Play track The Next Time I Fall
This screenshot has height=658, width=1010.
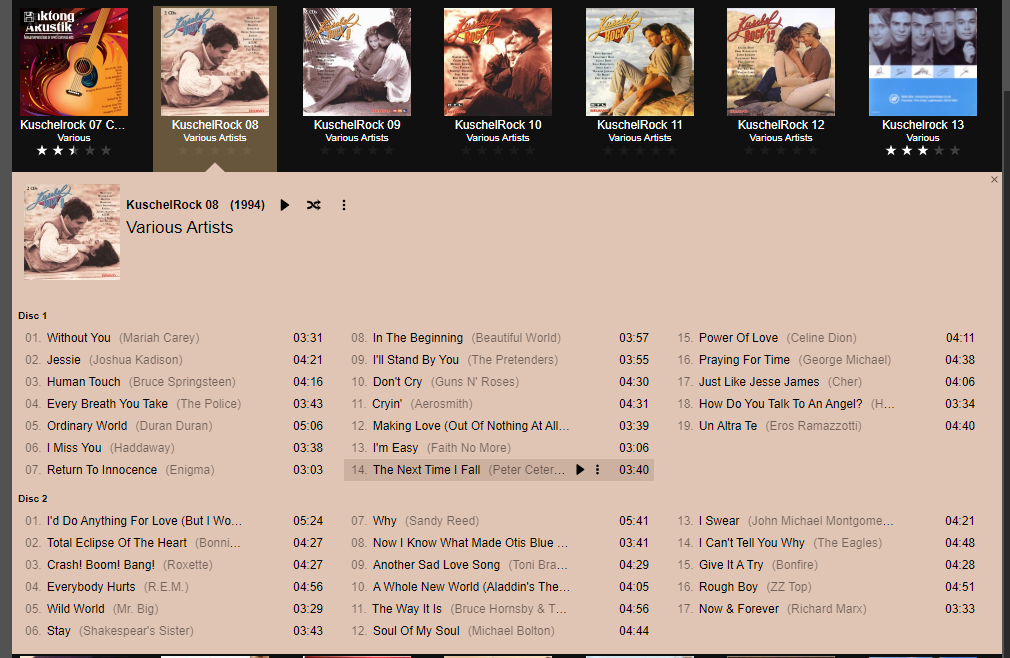(x=580, y=470)
